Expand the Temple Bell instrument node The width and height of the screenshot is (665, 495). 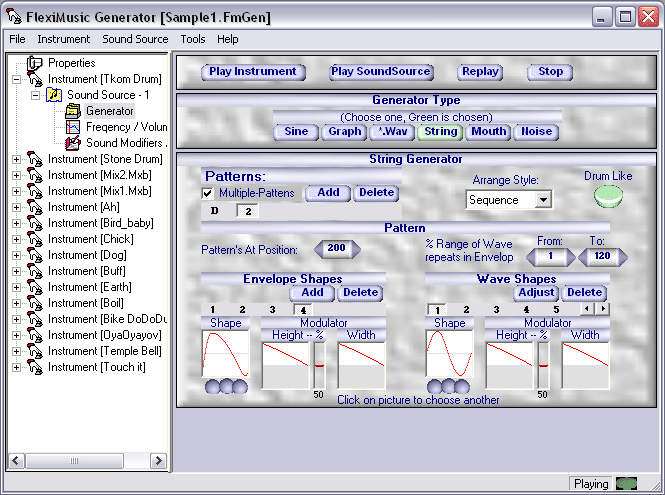(x=16, y=351)
